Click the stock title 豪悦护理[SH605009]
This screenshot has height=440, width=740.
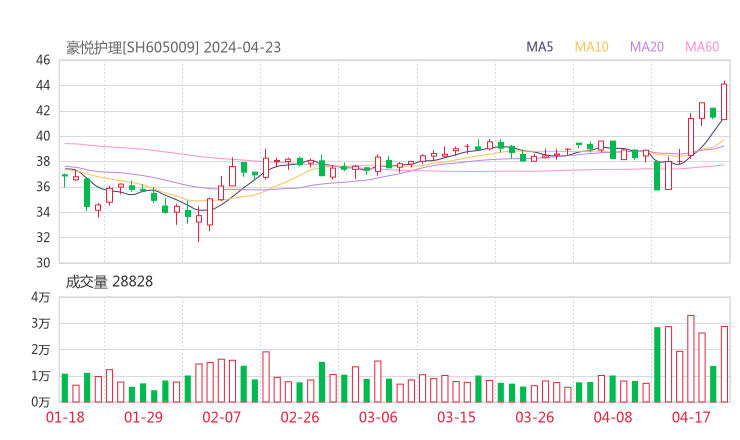coord(132,47)
